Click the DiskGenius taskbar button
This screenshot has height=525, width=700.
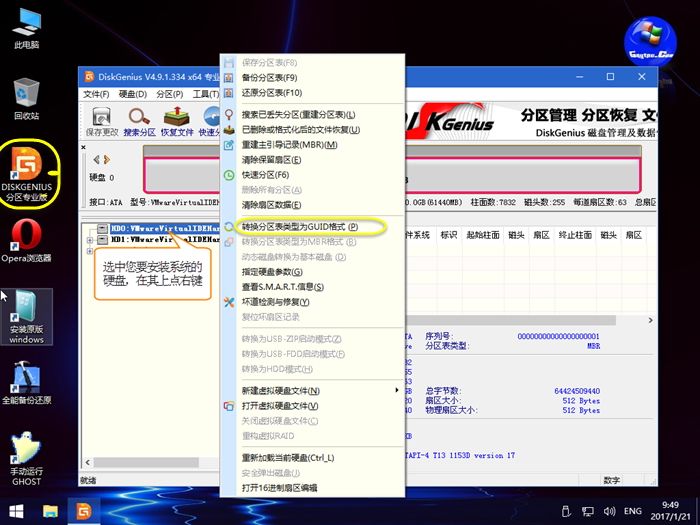[83, 512]
